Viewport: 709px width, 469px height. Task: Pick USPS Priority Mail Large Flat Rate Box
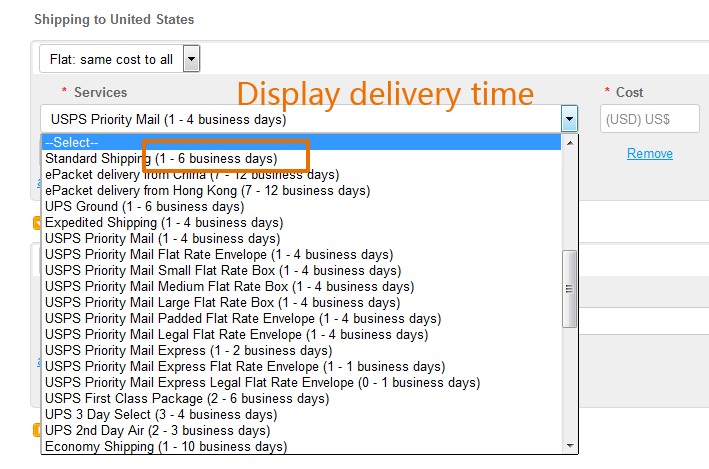click(302, 303)
